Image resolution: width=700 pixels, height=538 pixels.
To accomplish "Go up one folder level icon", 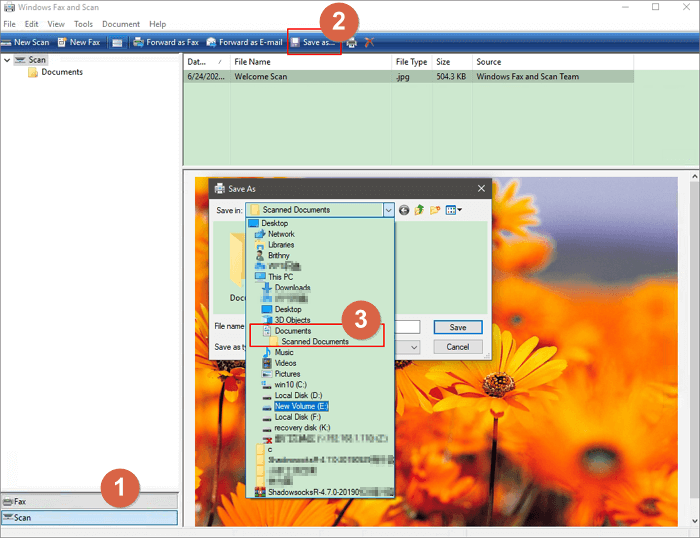I will click(419, 210).
